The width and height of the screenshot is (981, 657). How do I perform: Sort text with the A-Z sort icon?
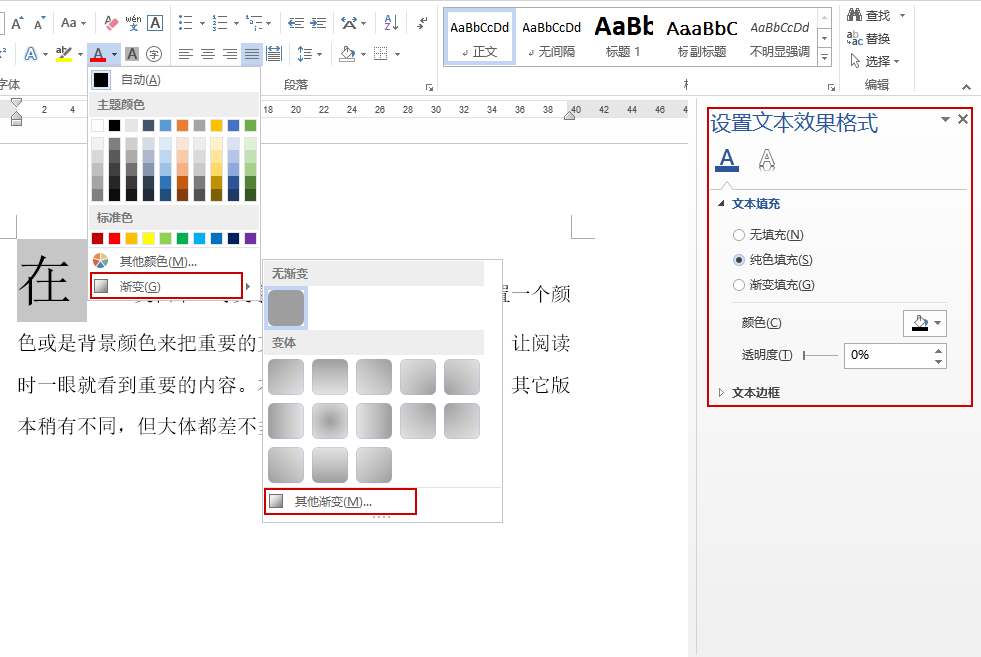[391, 24]
